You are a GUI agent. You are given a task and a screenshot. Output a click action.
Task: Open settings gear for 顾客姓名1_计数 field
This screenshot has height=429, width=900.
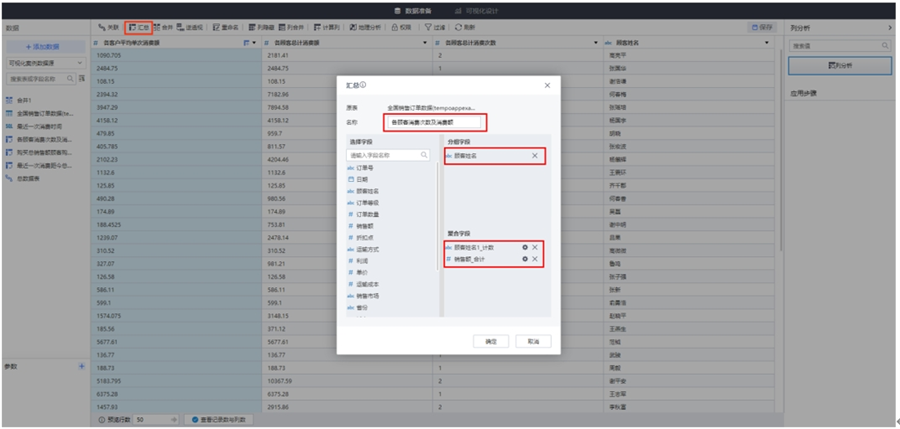525,247
